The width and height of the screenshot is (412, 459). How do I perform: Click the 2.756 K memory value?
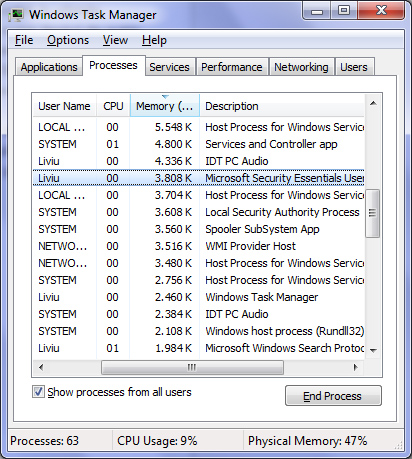(x=173, y=280)
